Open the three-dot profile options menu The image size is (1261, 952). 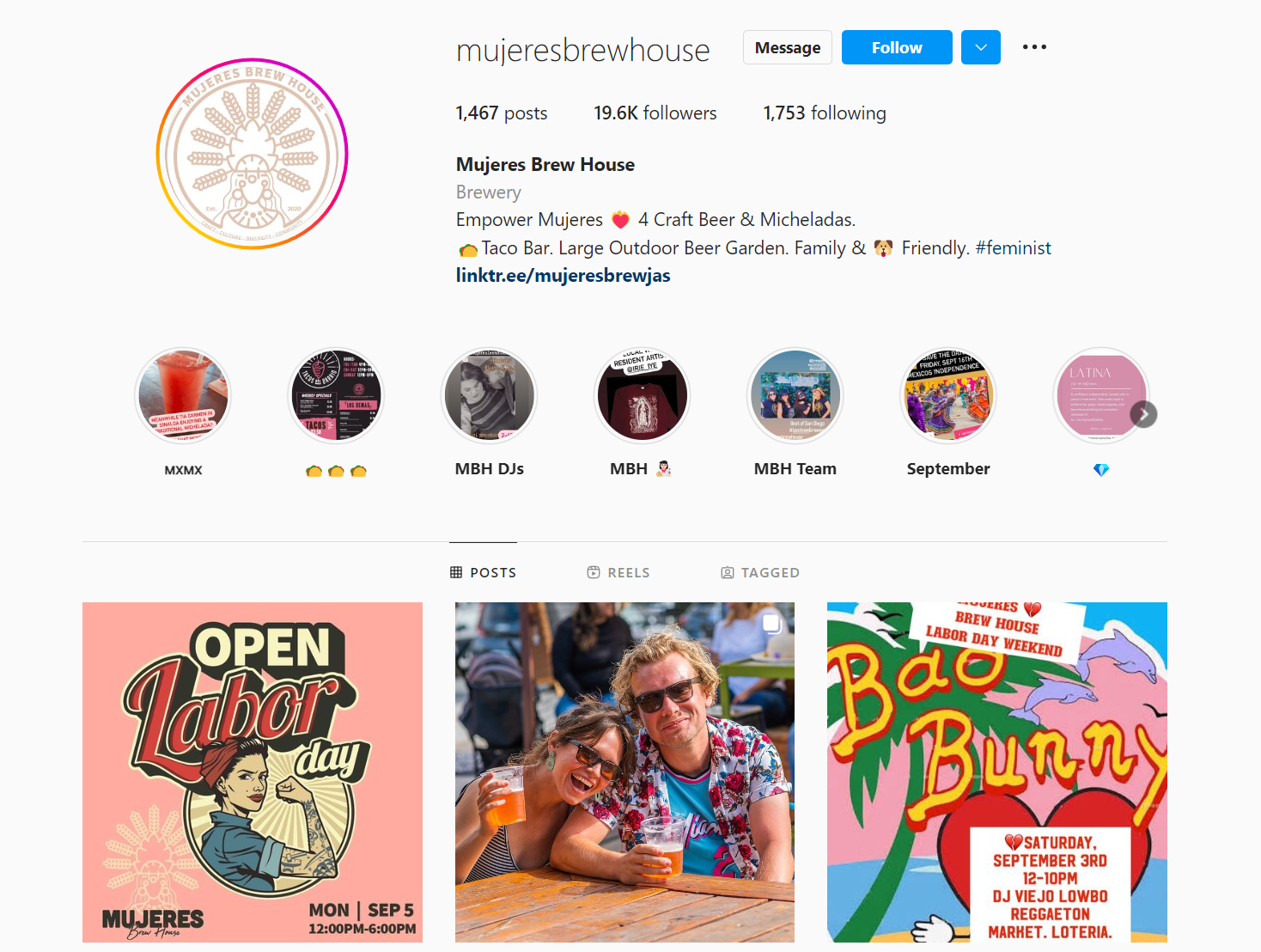click(x=1034, y=47)
